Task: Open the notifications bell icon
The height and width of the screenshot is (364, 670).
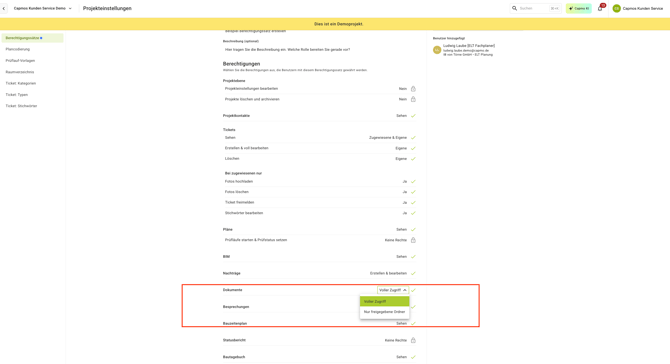Action: click(x=600, y=9)
